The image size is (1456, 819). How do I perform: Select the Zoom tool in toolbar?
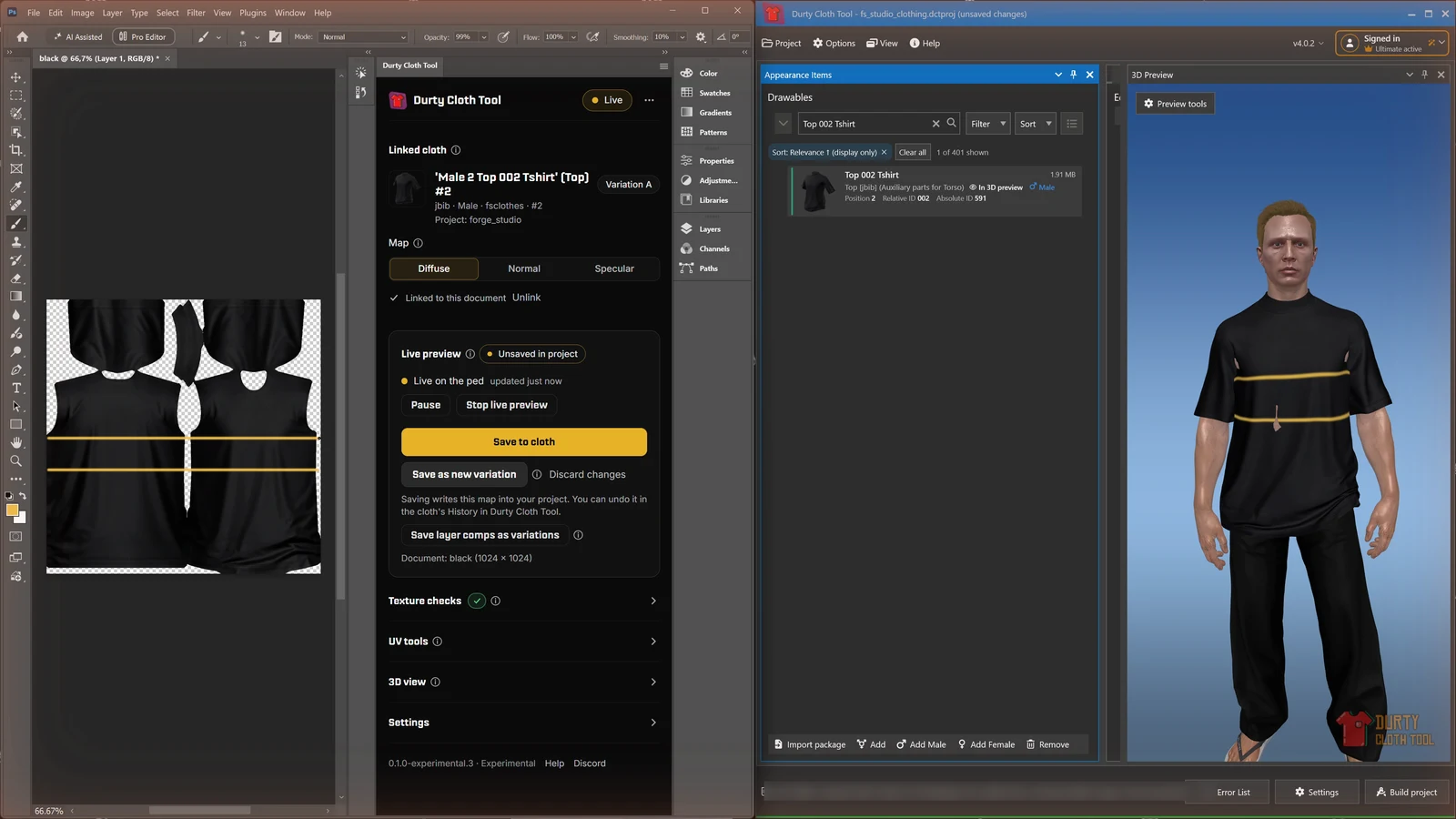coord(15,460)
